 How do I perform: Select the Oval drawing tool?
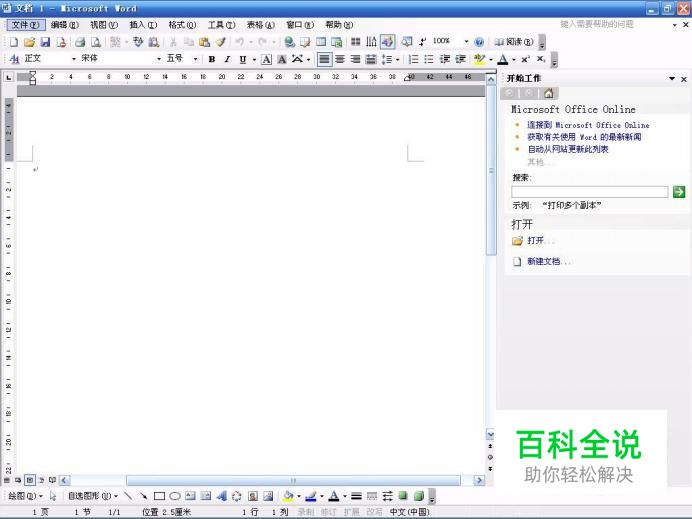coord(175,496)
